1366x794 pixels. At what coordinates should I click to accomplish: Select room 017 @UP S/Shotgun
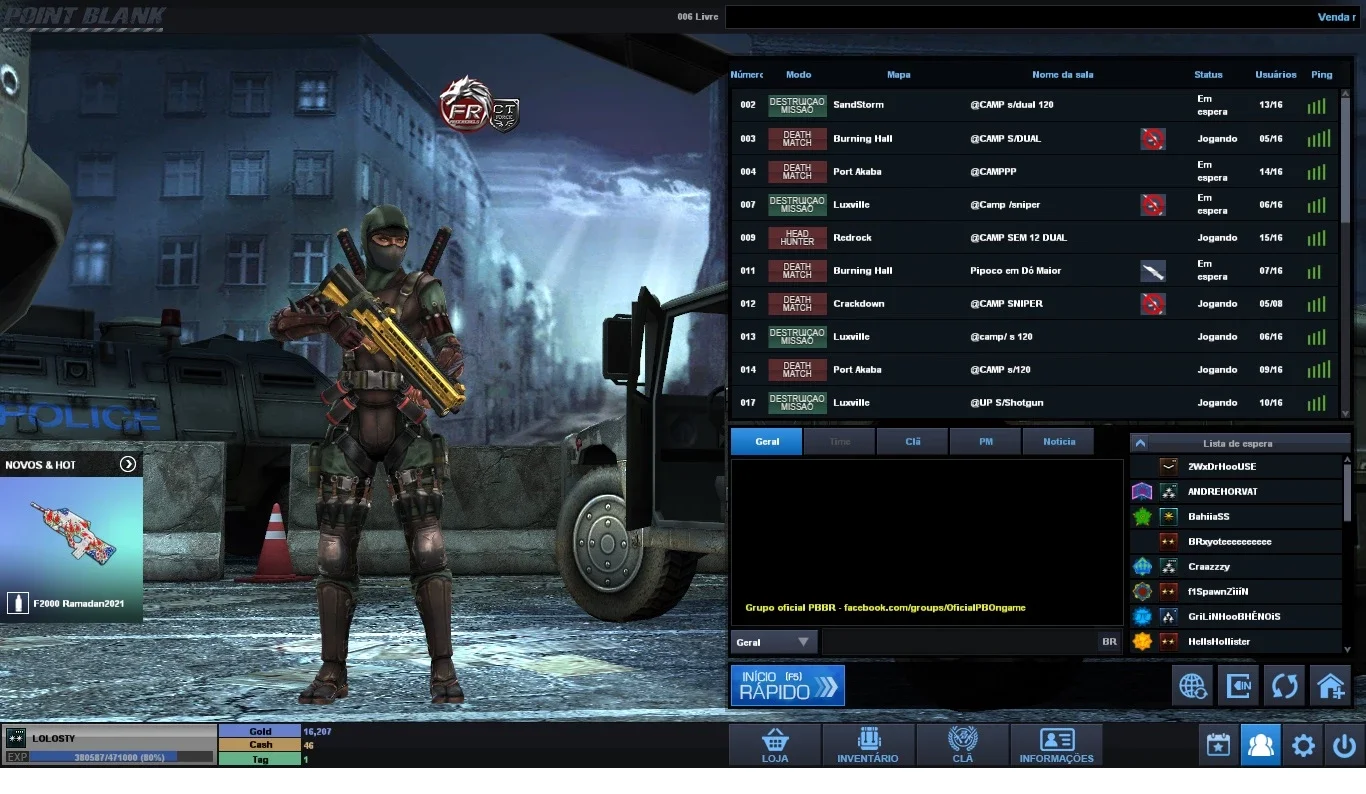[x=1034, y=403]
